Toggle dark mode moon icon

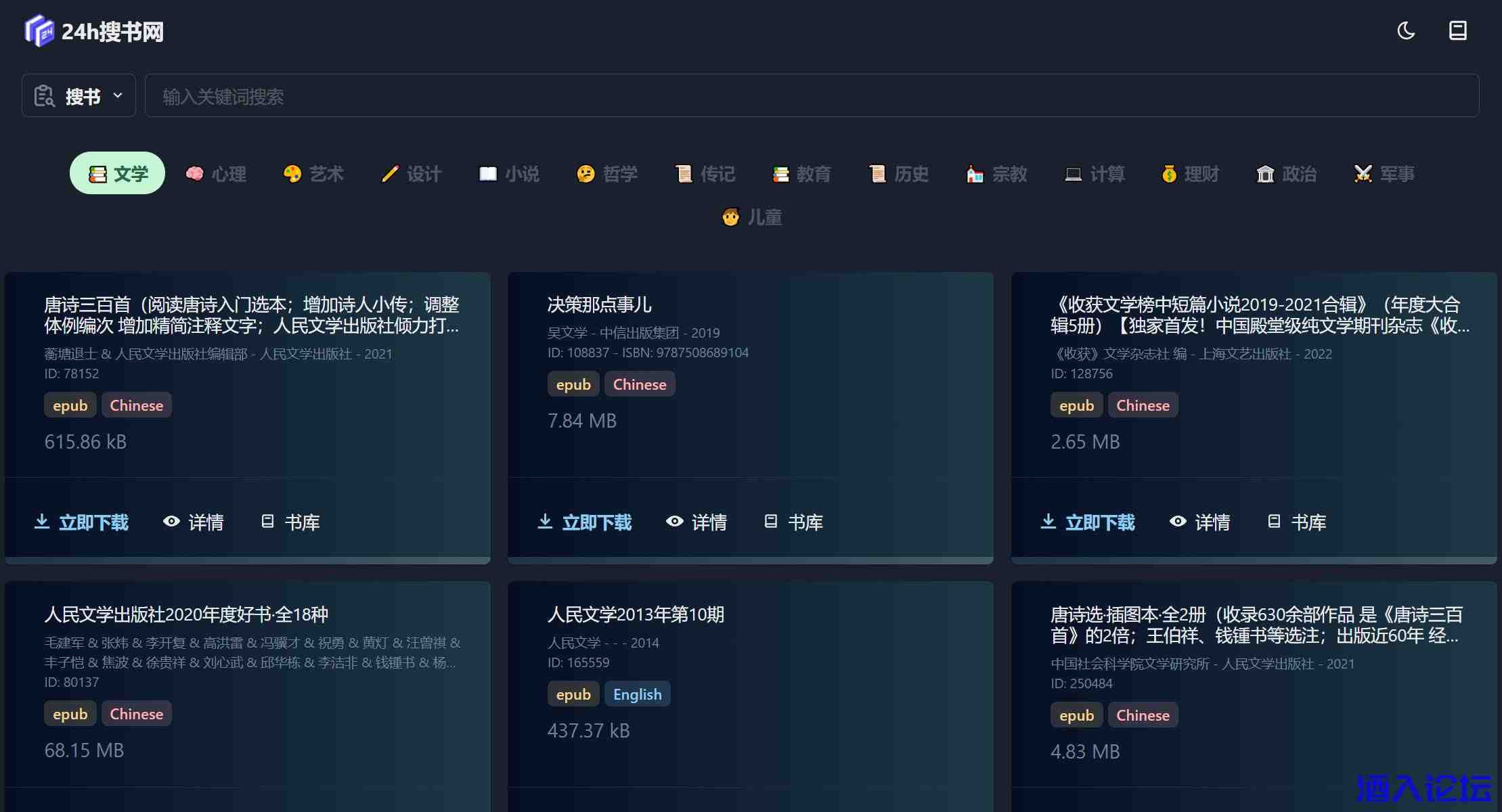tap(1406, 31)
